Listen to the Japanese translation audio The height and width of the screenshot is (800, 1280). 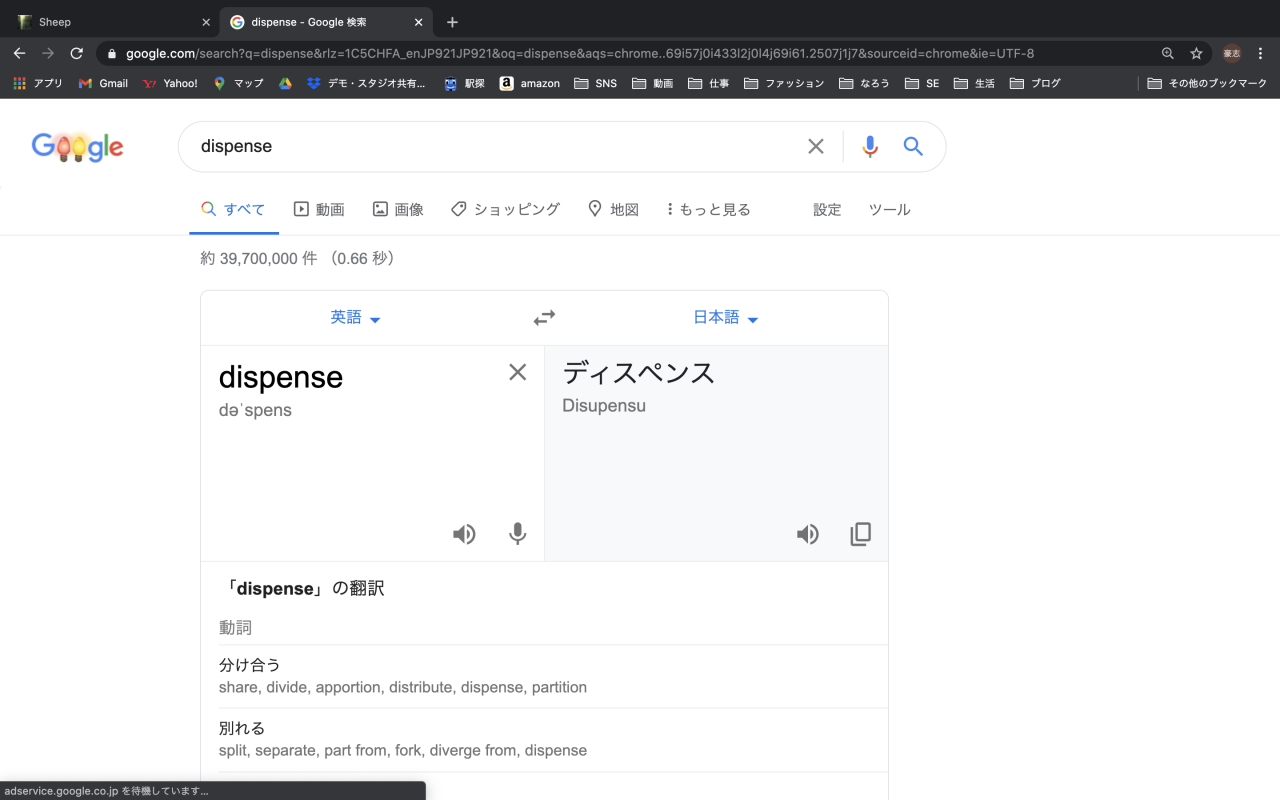(x=808, y=534)
